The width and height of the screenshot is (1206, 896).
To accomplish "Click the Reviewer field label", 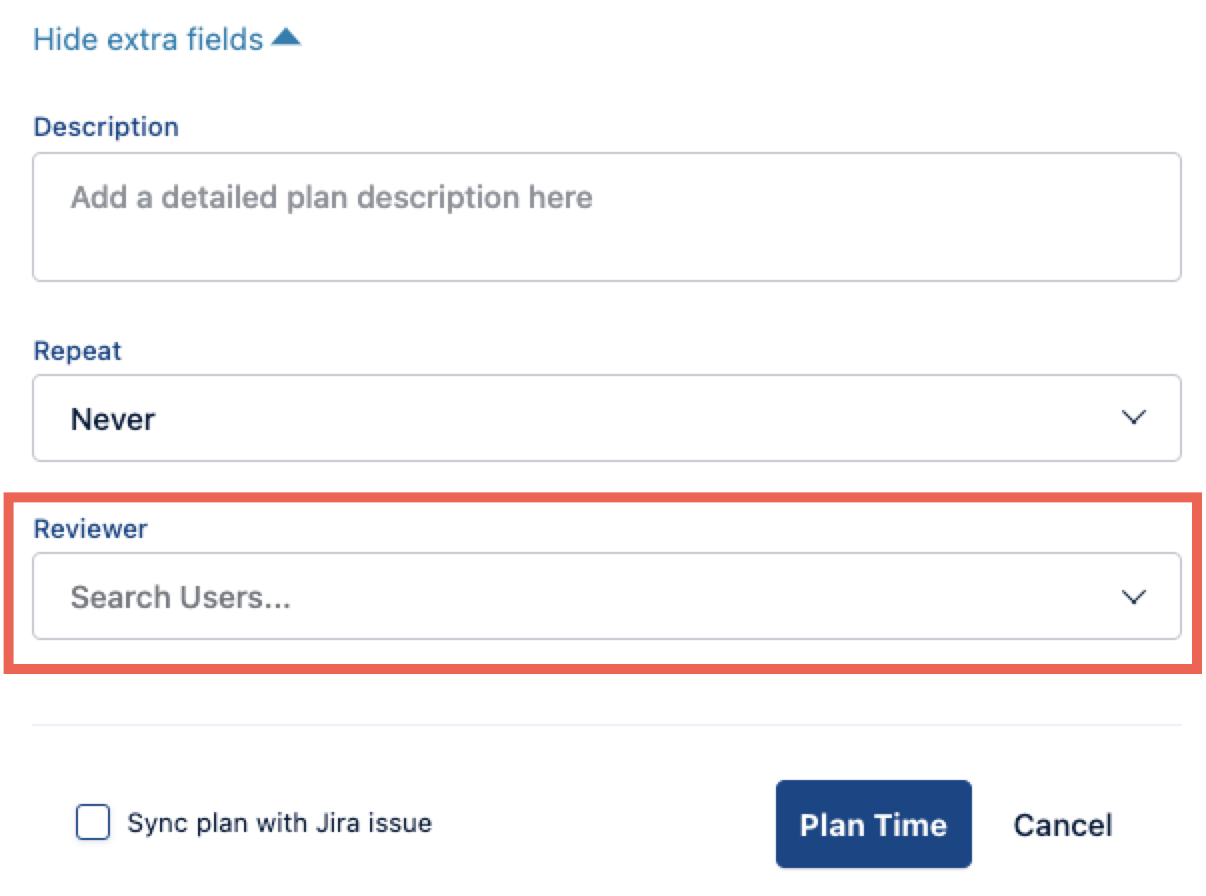I will (90, 529).
